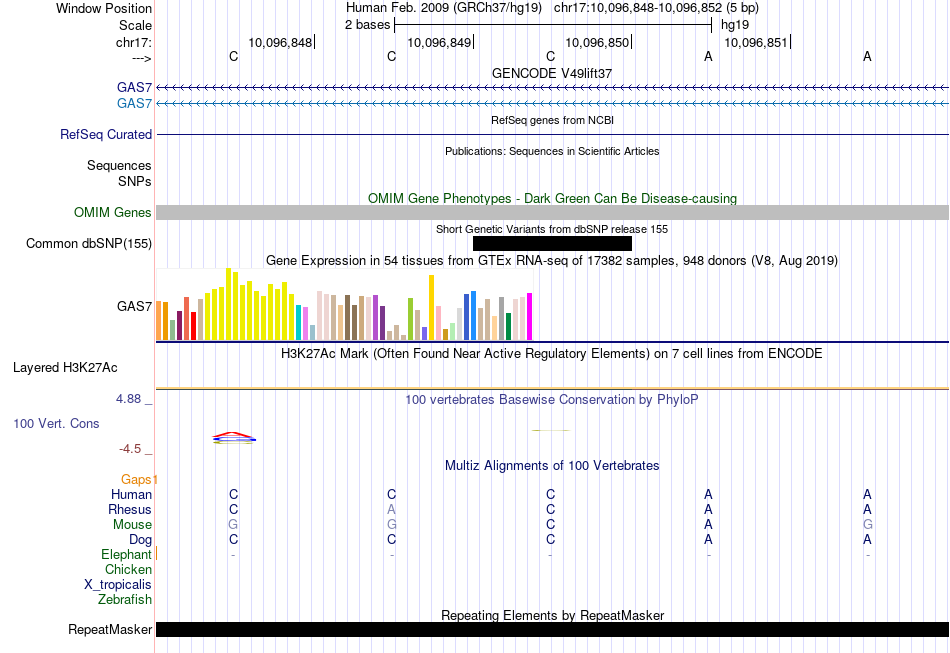Click the SNPs track label
The width and height of the screenshot is (950, 653).
135,181
